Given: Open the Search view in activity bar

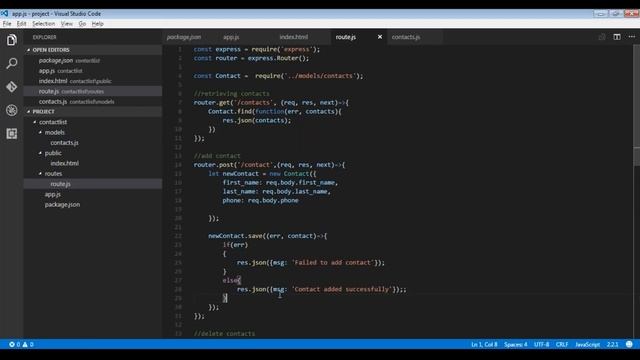Looking at the screenshot, I should [x=11, y=63].
